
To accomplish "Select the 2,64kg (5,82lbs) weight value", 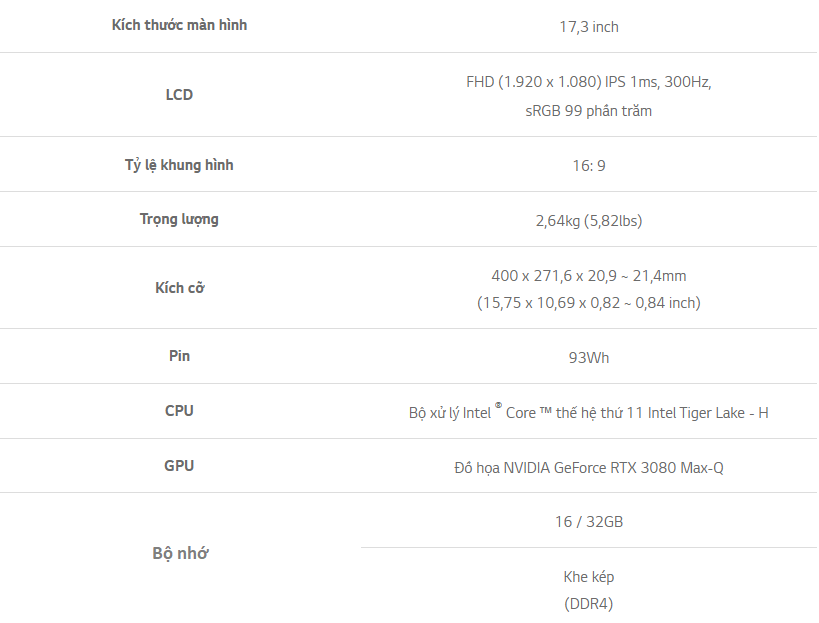I will coord(589,221).
